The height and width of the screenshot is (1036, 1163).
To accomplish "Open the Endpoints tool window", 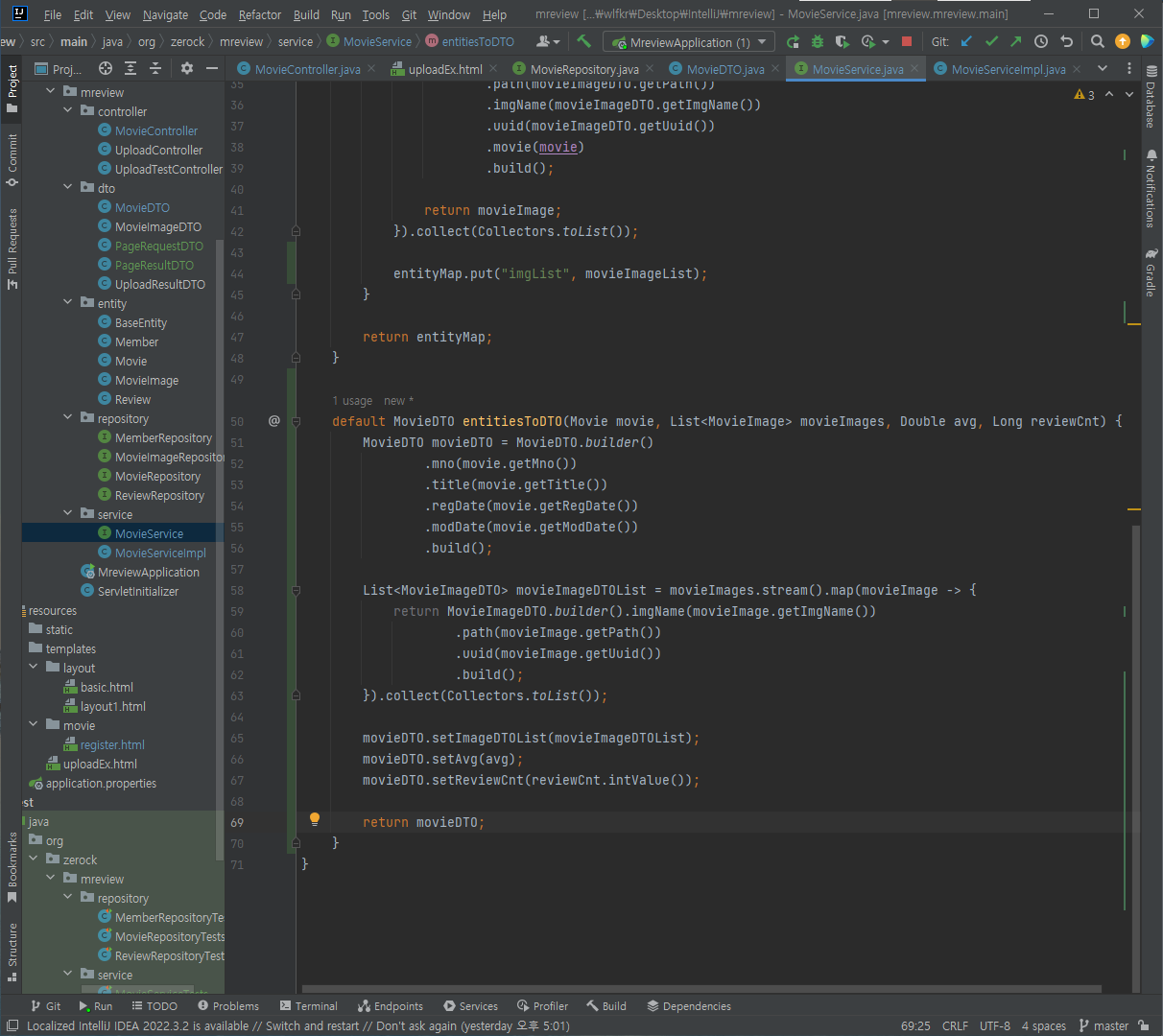I will pyautogui.click(x=391, y=1006).
